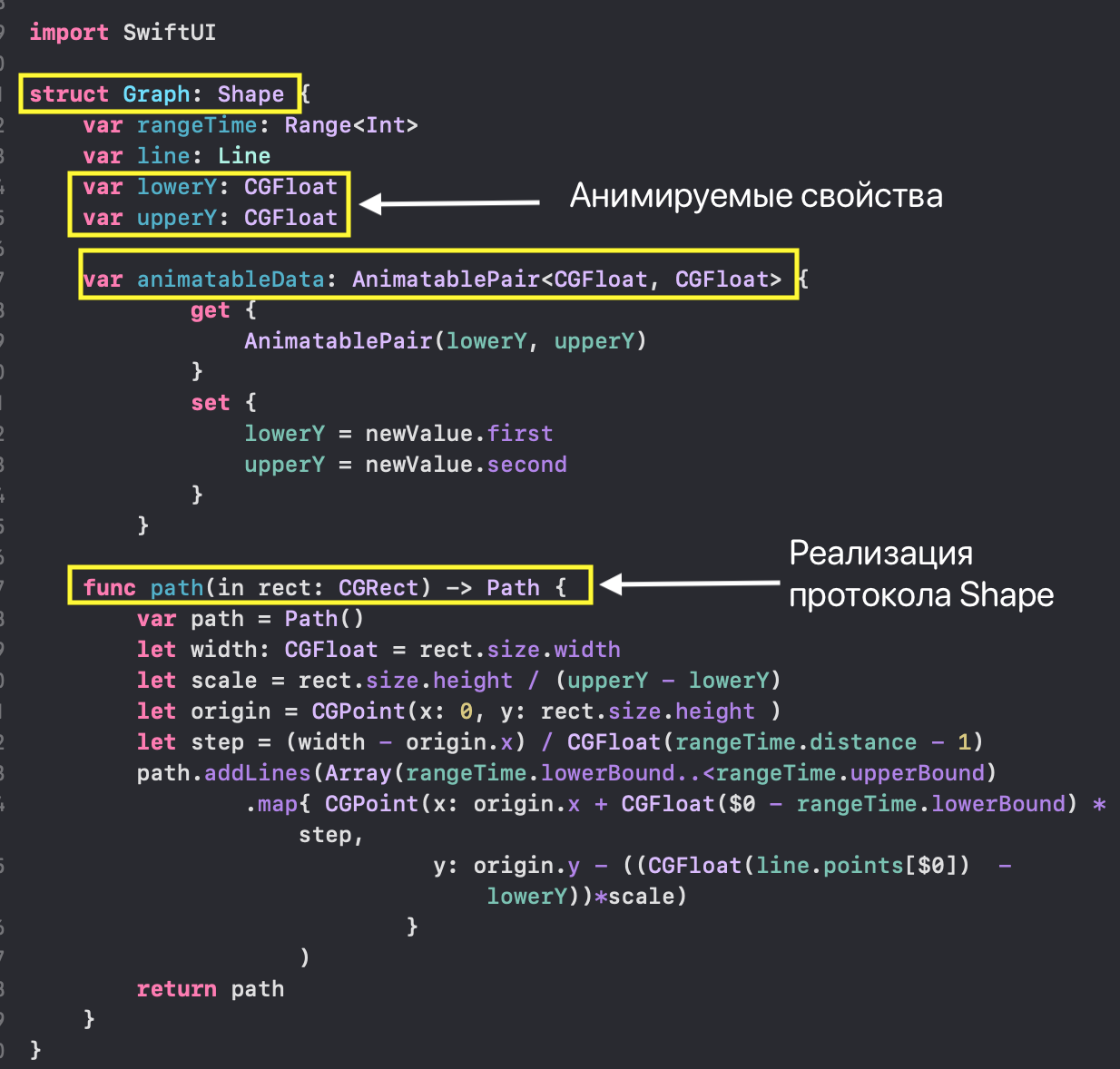
Task: Click the return path statement
Action: point(210,988)
